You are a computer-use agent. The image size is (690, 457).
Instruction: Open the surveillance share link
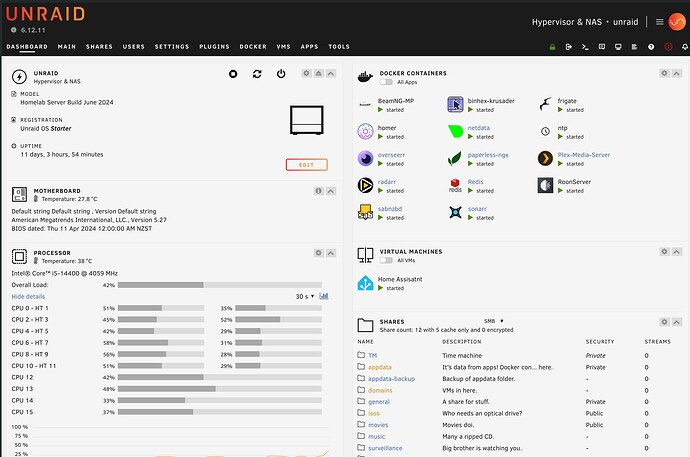[x=385, y=448]
